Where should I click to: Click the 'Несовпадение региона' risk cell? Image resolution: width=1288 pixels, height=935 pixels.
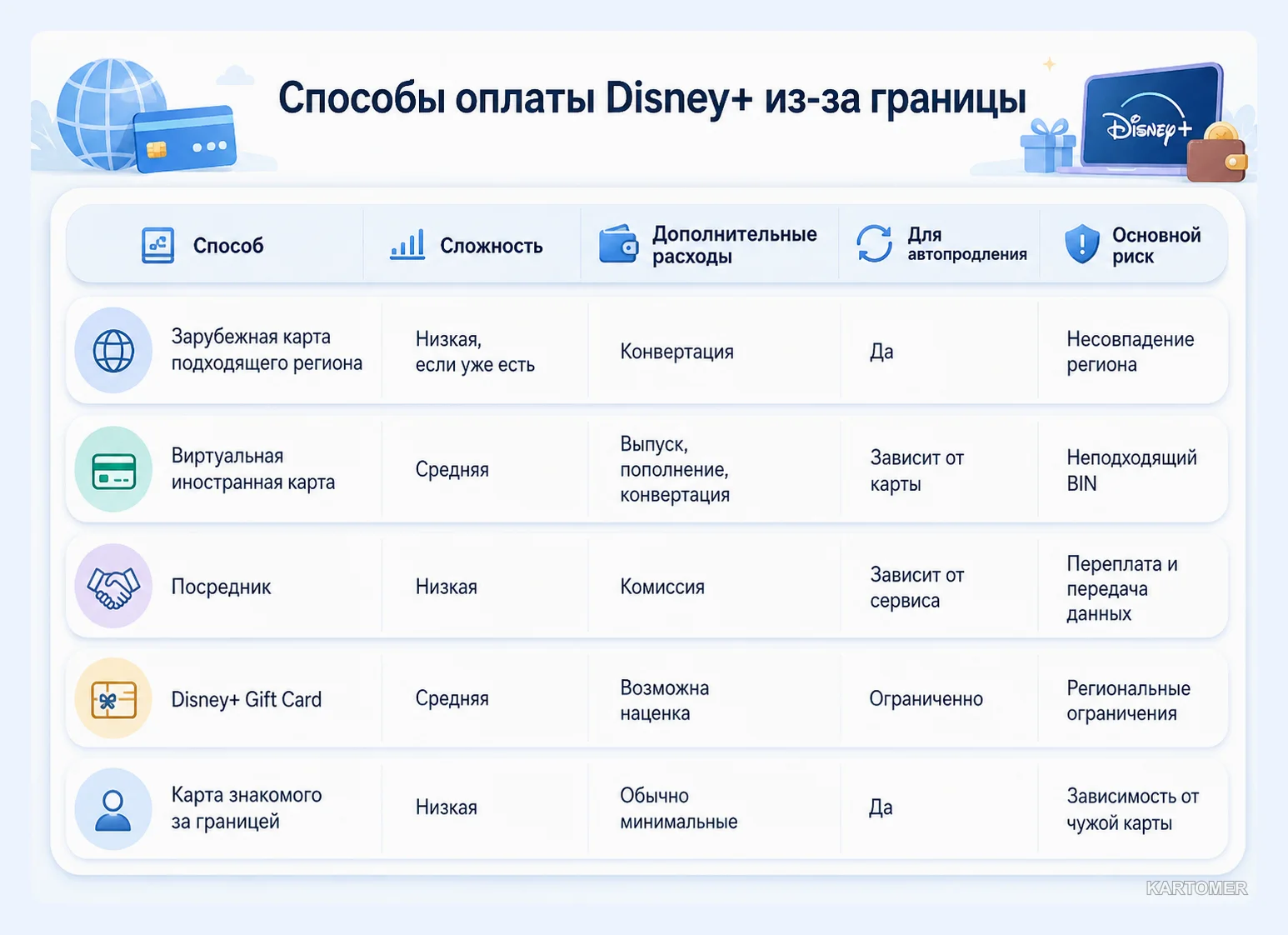pyautogui.click(x=1131, y=352)
